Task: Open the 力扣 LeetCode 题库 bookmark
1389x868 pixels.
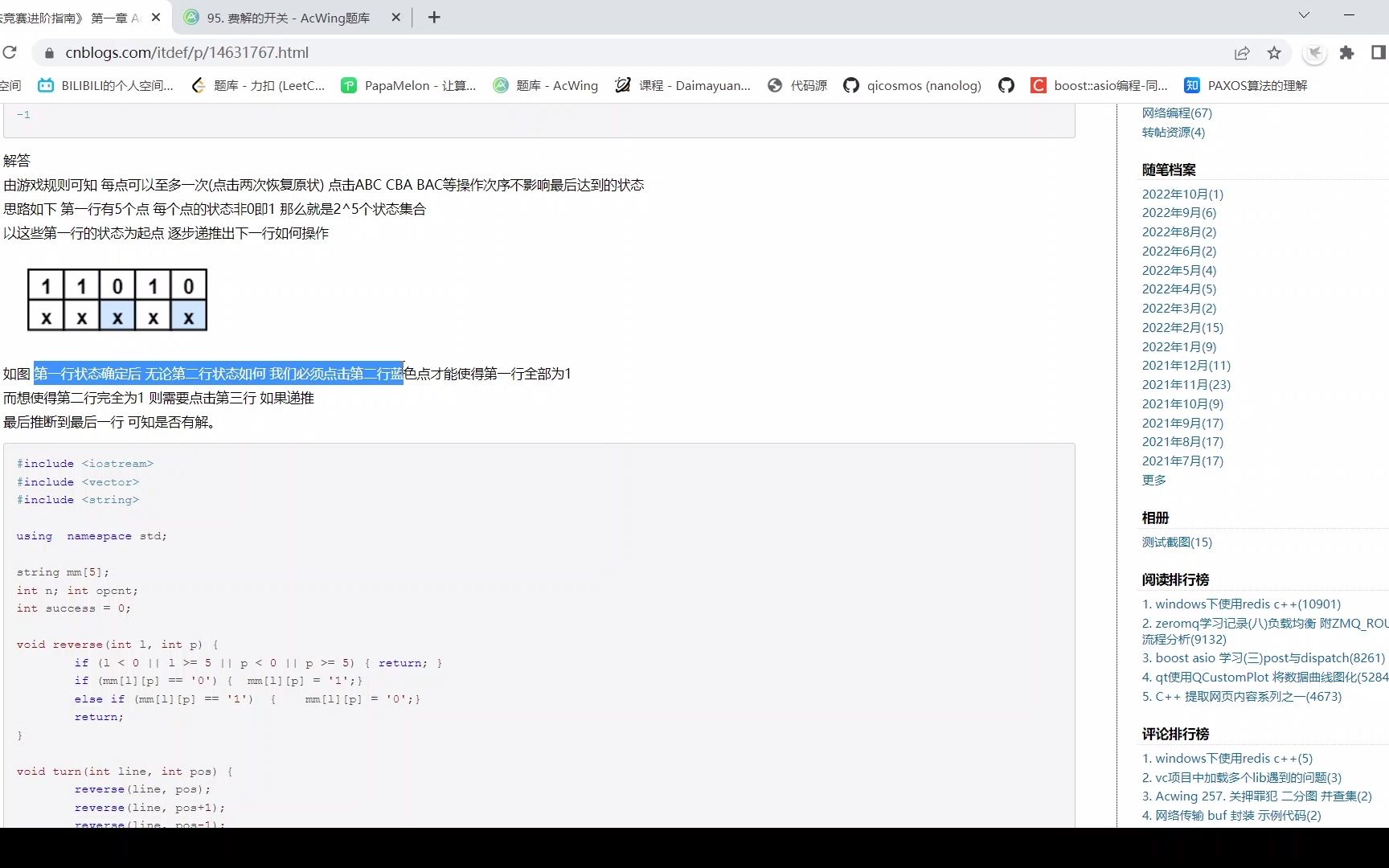Action: (x=257, y=85)
